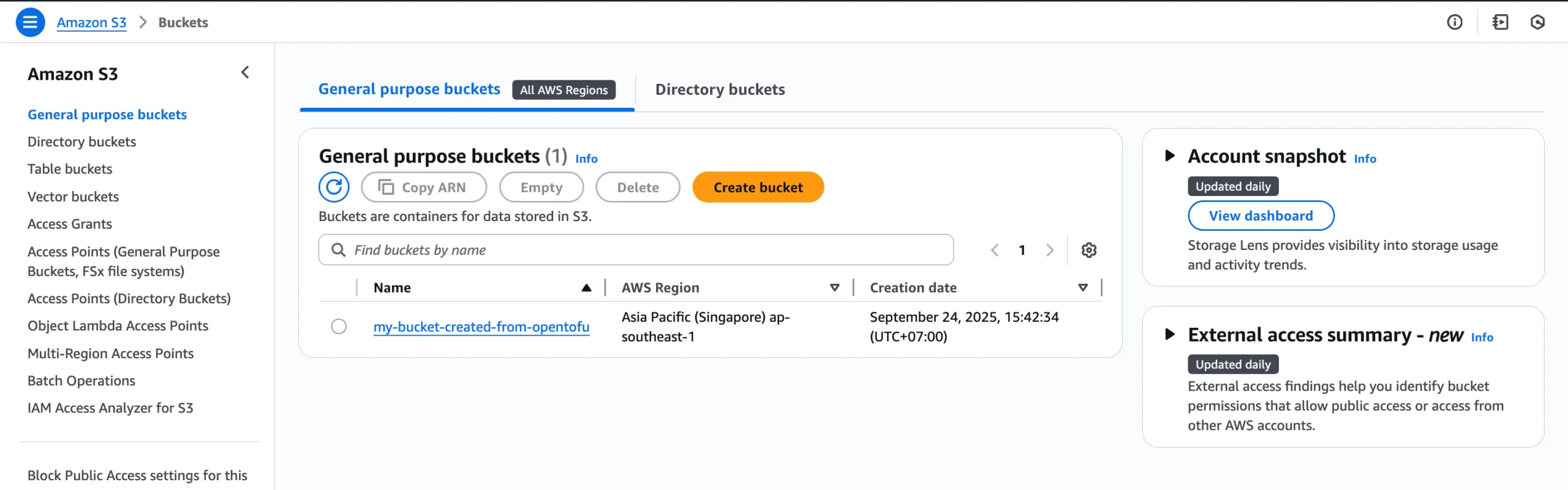Open Table buckets in sidebar
1568x490 pixels.
coord(70,169)
